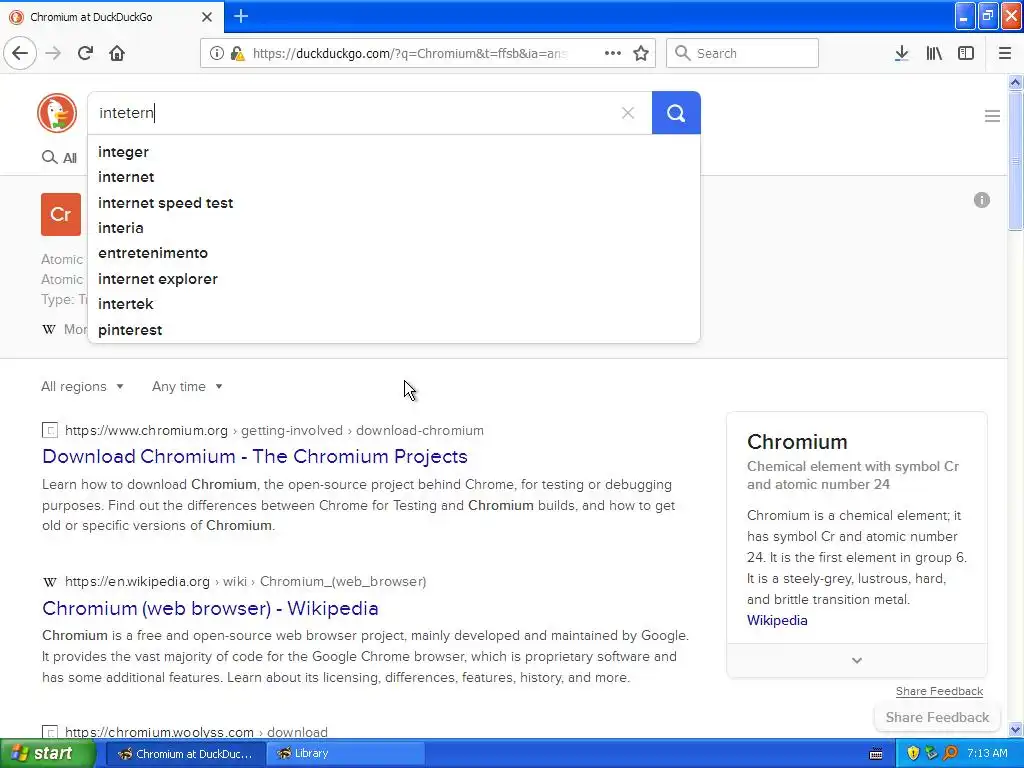Open the Downloads arrow icon

(902, 53)
